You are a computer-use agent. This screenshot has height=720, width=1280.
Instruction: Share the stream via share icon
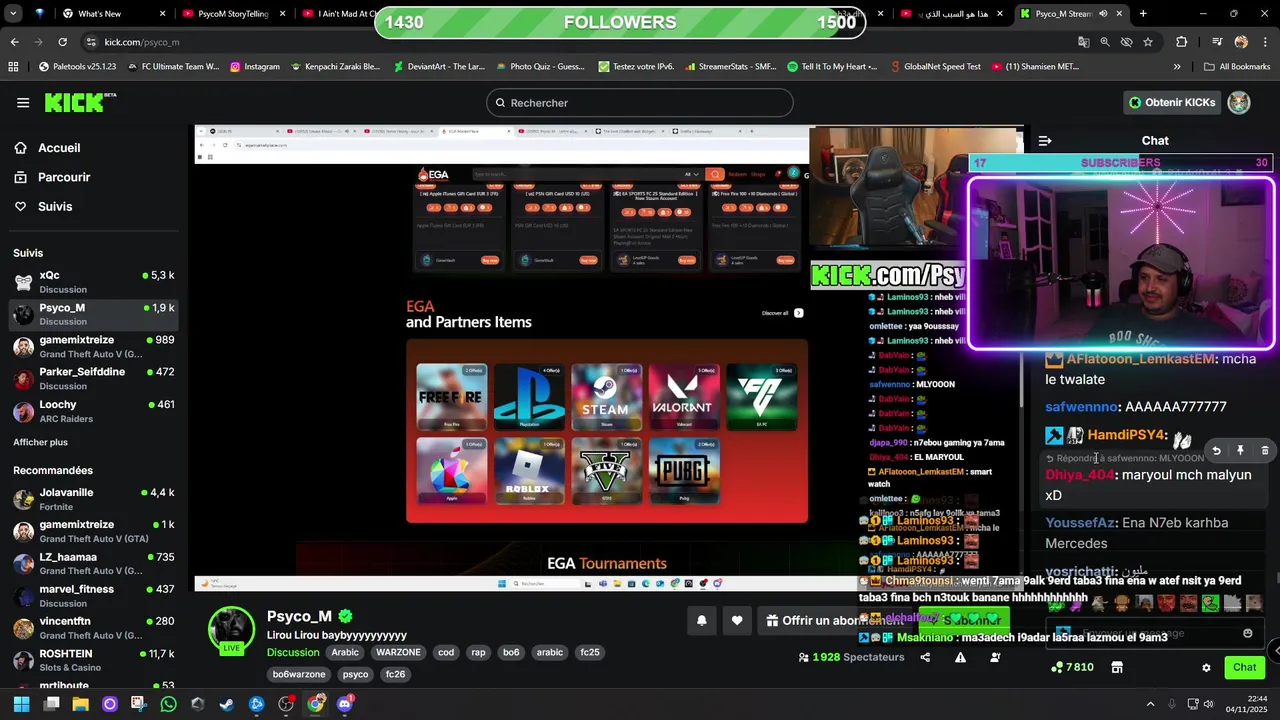[925, 657]
